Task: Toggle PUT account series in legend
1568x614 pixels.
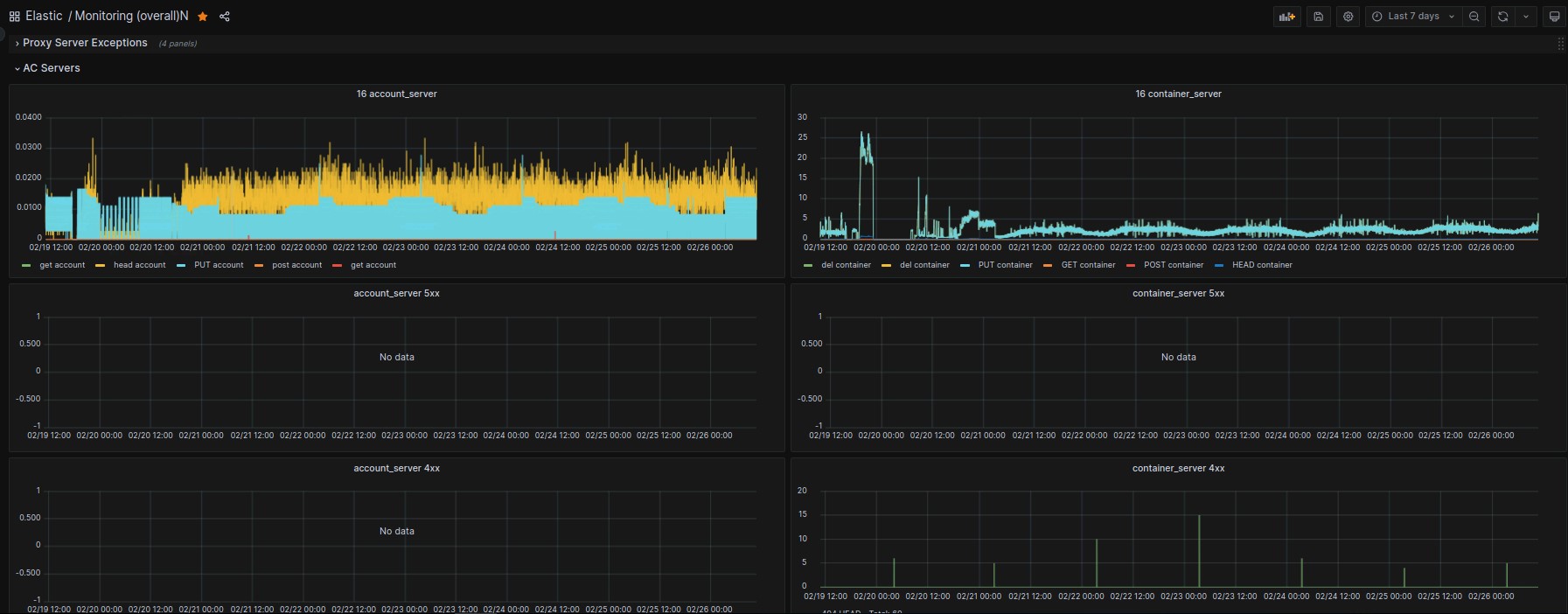Action: click(219, 265)
